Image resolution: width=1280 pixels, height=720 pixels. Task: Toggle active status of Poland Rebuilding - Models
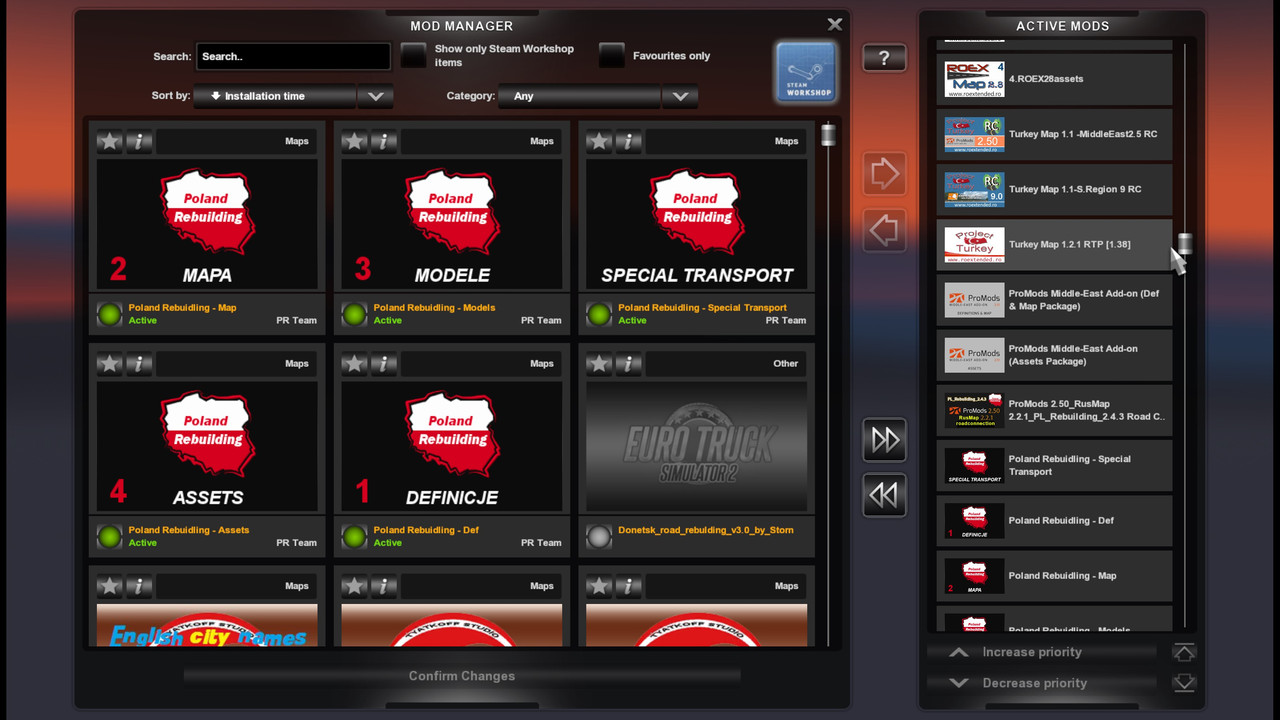point(354,314)
